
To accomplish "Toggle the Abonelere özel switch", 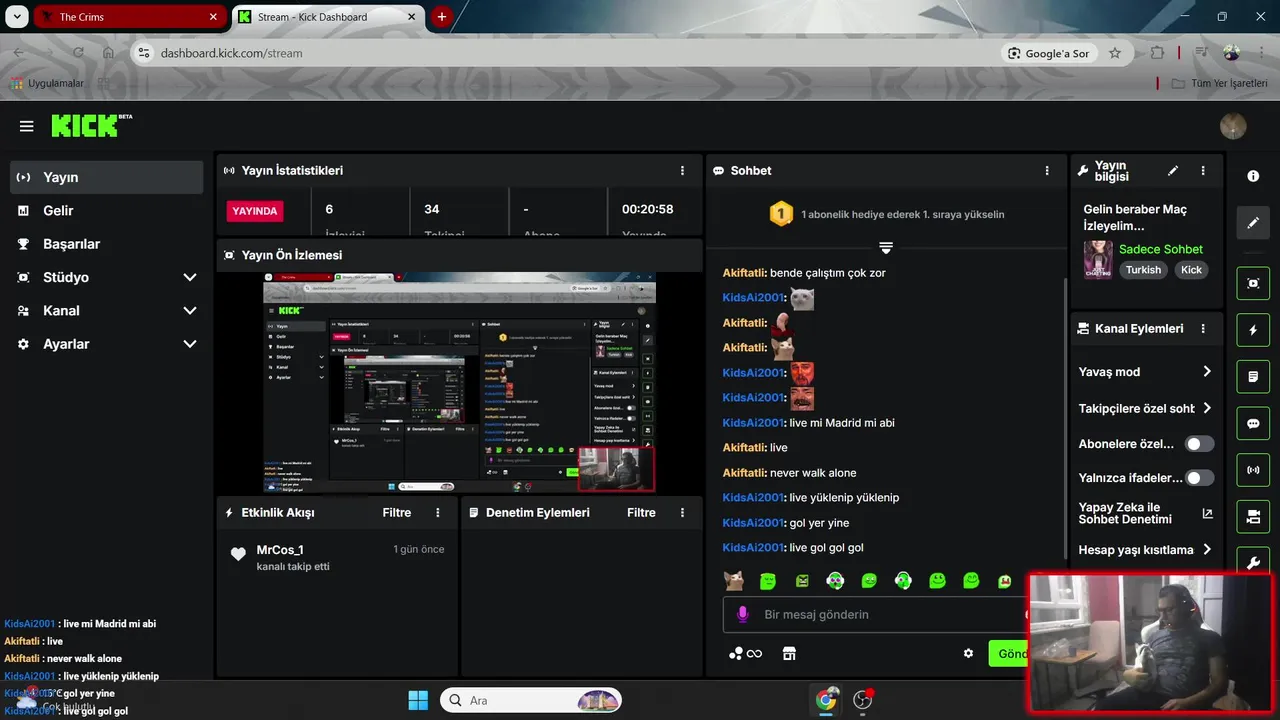I will 1199,443.
